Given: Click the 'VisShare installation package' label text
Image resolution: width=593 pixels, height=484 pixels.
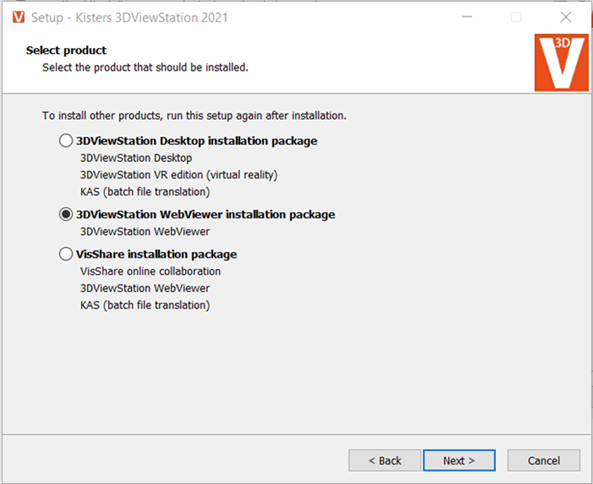Looking at the screenshot, I should [x=157, y=254].
